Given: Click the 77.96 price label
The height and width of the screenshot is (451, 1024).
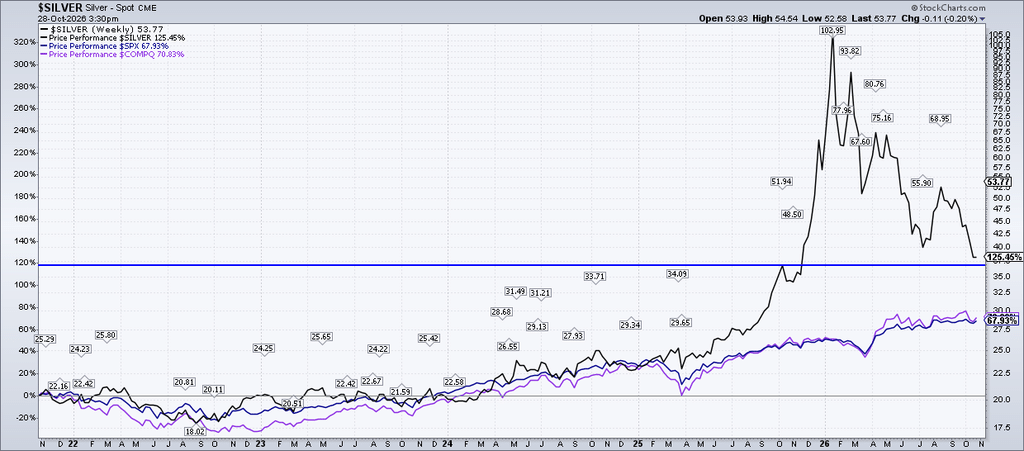Looking at the screenshot, I should pos(842,110).
